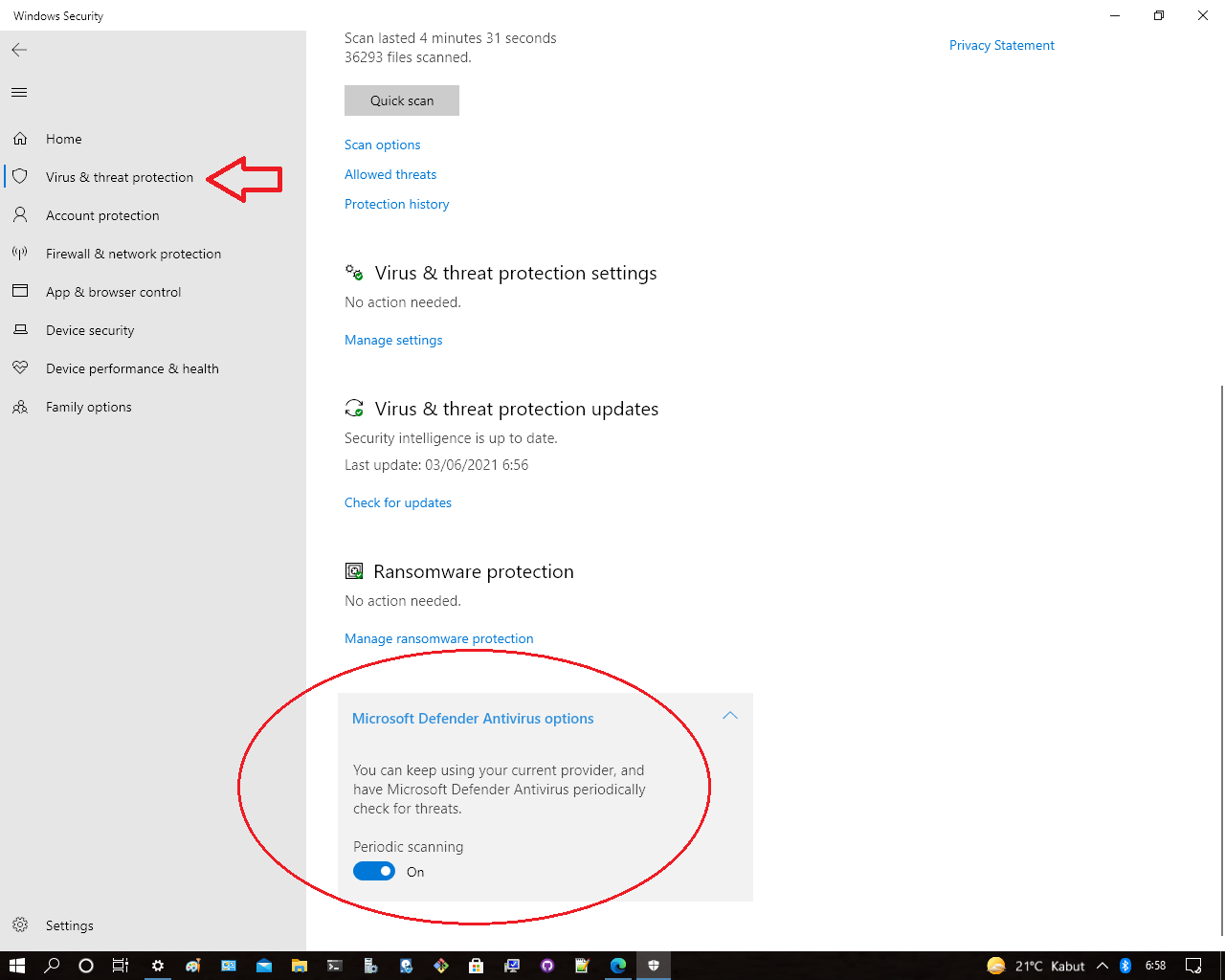Viewport: 1225px width, 980px height.
Task: Click the vertical scrollbar thumb
Action: [1221, 660]
